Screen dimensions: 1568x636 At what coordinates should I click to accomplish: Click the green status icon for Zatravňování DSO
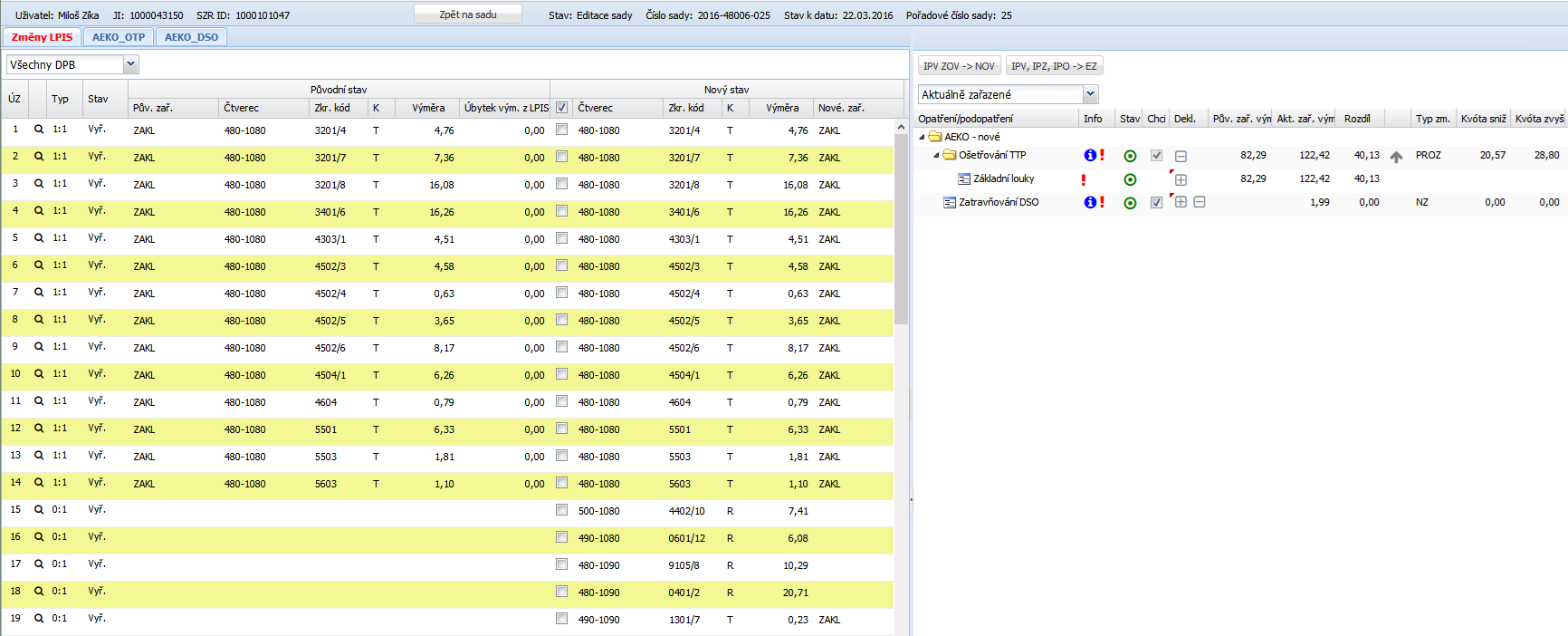[x=1130, y=203]
